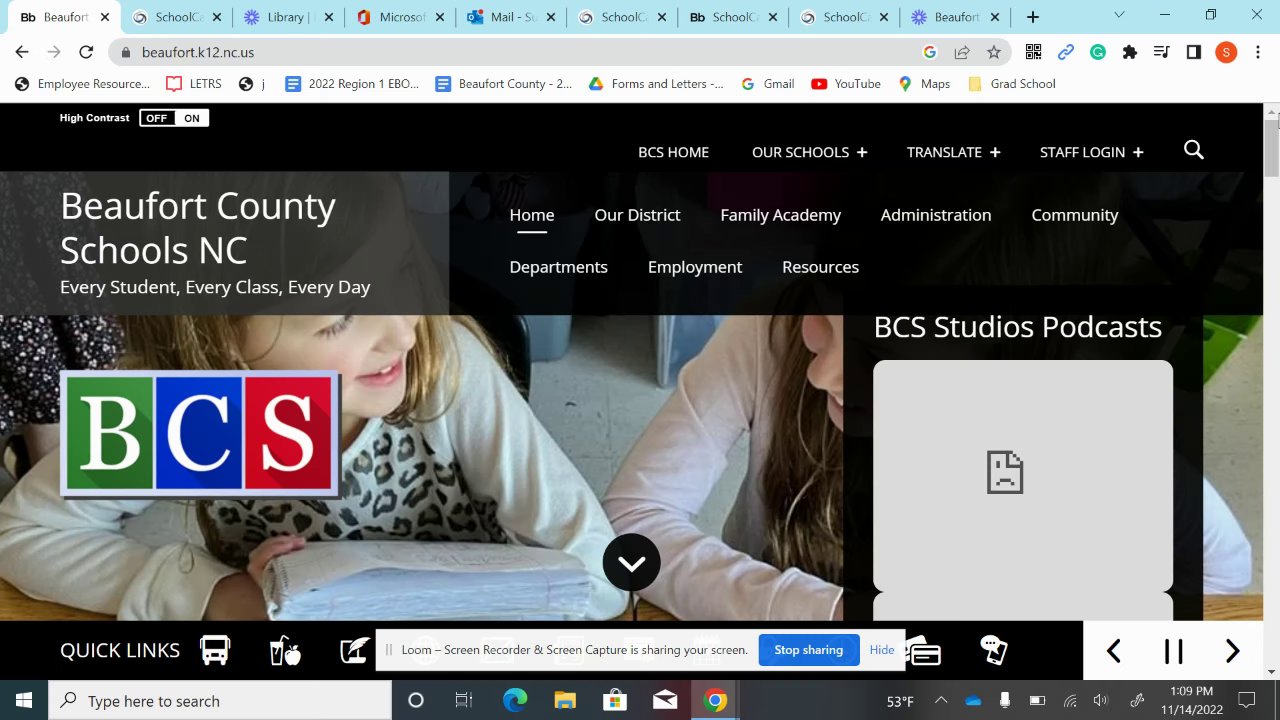Open the tab search dropdown arrow
The image size is (1280, 720).
pos(1119,16)
